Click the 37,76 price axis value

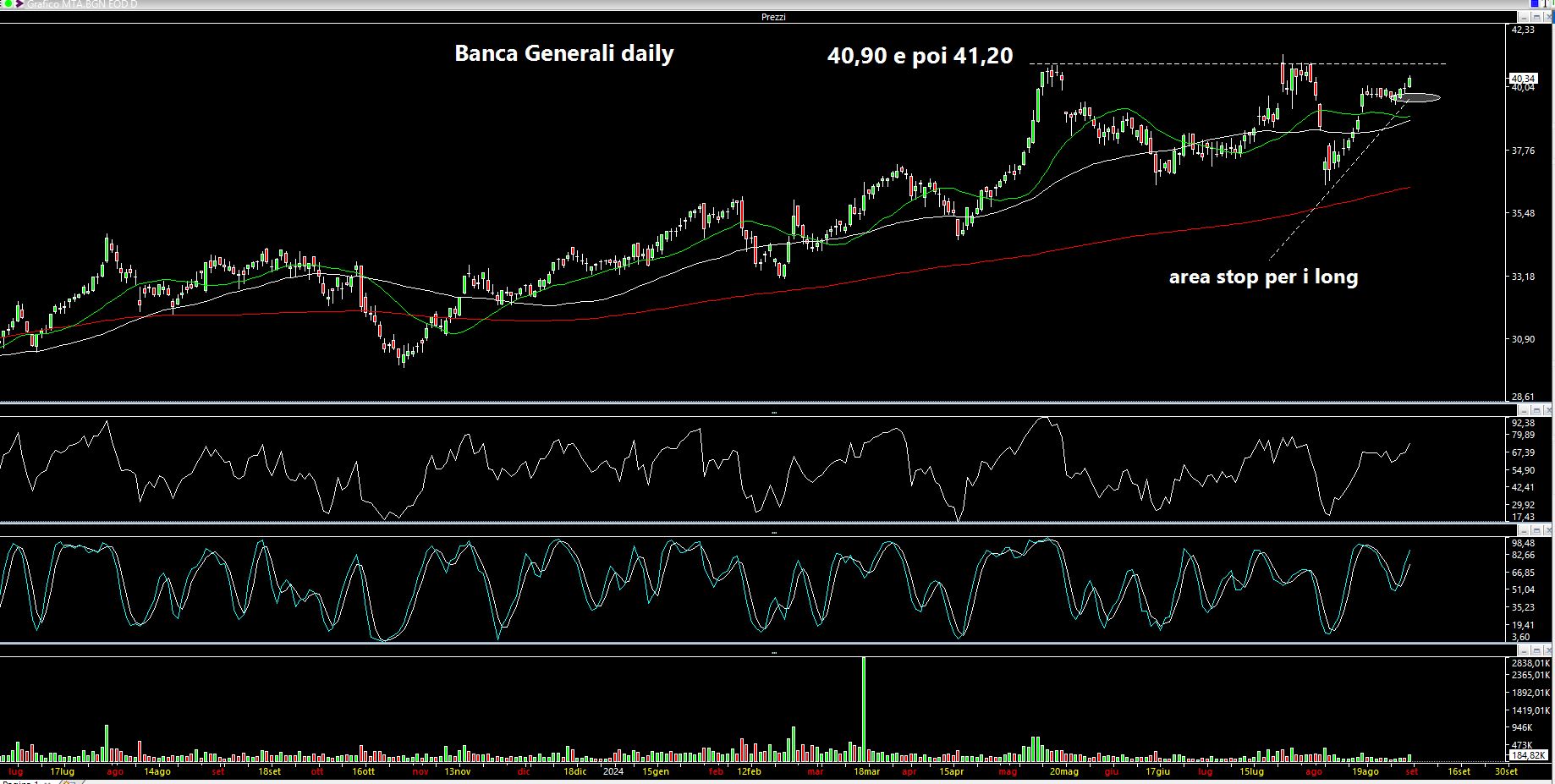click(1523, 151)
